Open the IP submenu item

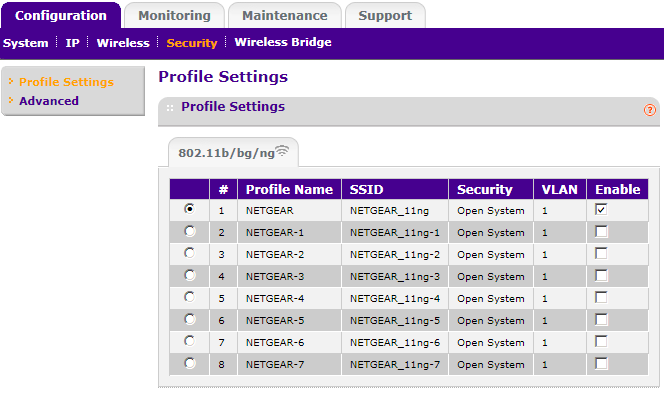pos(72,43)
